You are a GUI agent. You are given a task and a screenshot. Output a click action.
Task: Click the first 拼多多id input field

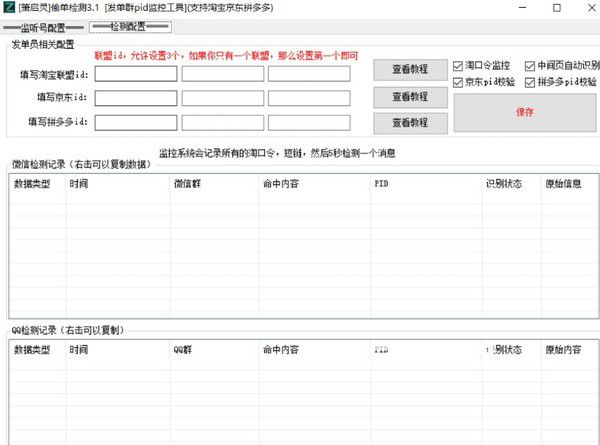point(136,123)
